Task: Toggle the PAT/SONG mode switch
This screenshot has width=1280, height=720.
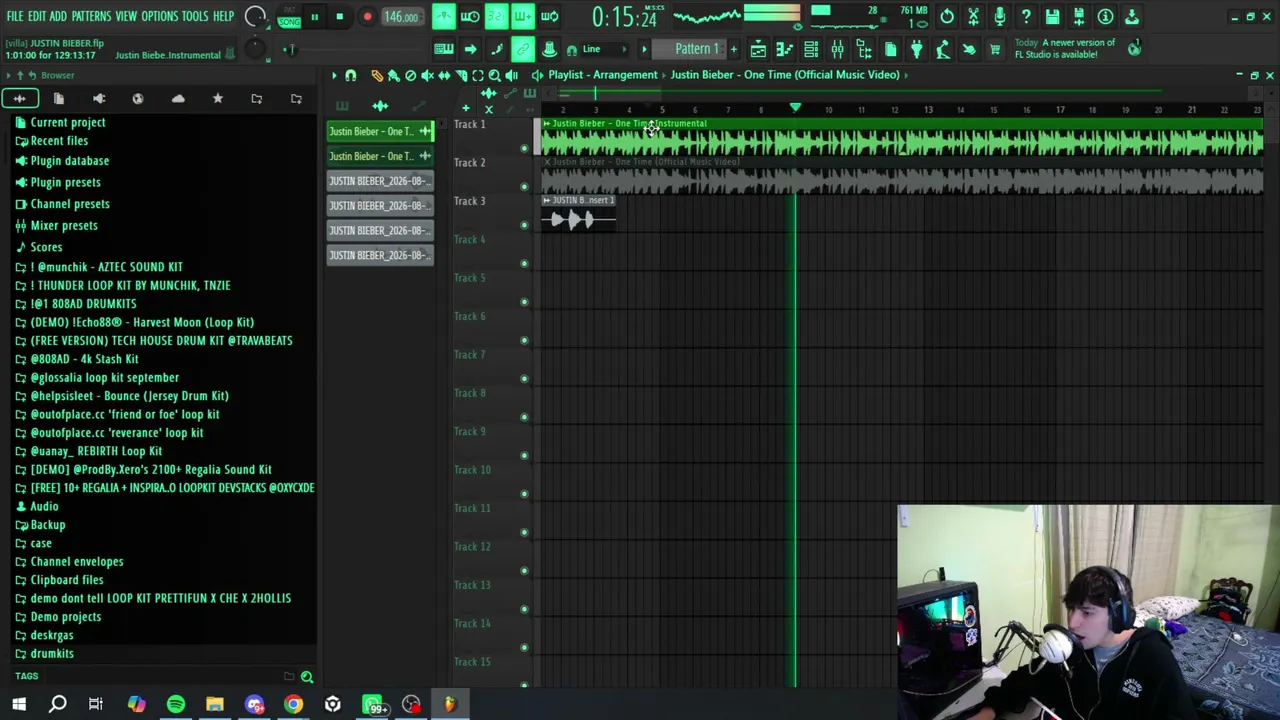Action: click(x=289, y=17)
